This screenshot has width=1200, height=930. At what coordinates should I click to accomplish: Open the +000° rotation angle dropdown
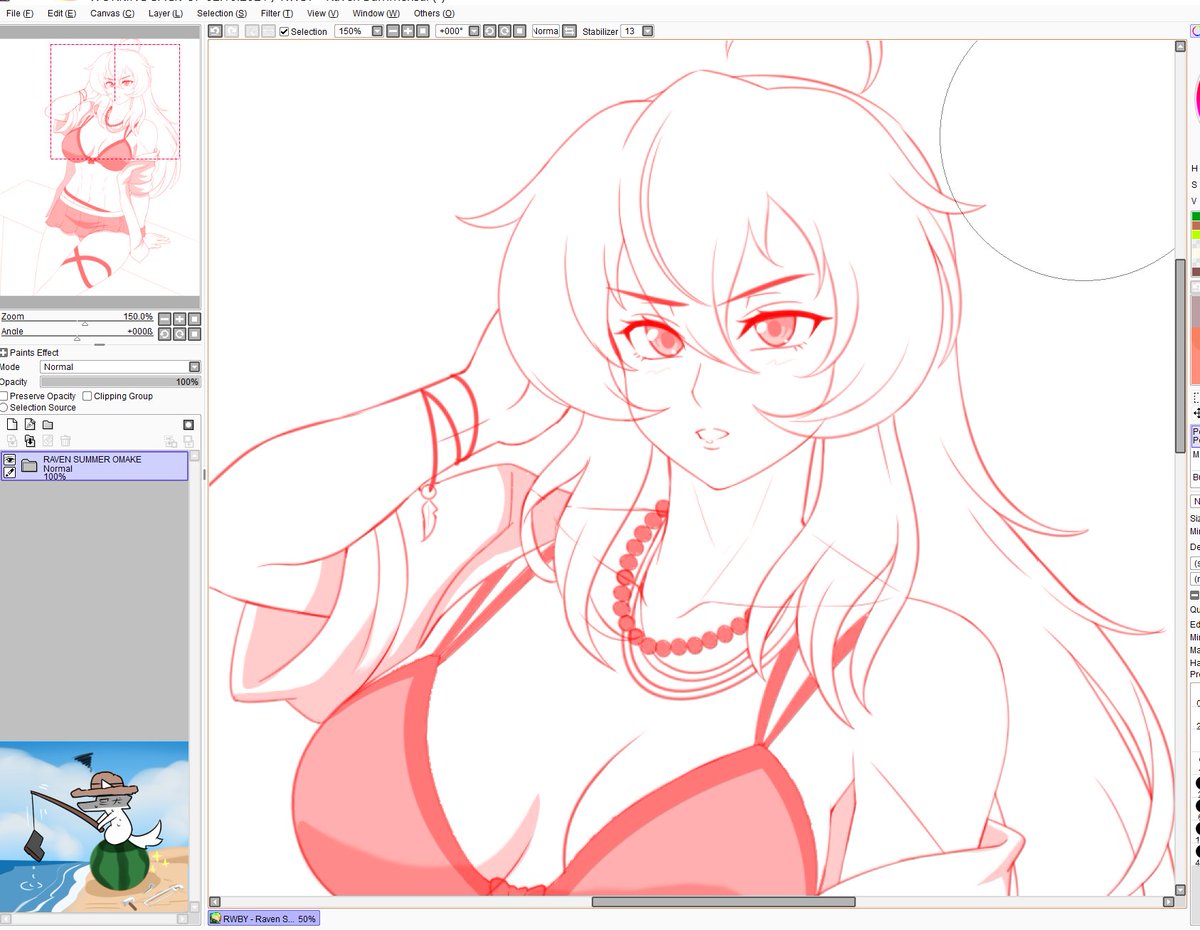(473, 31)
